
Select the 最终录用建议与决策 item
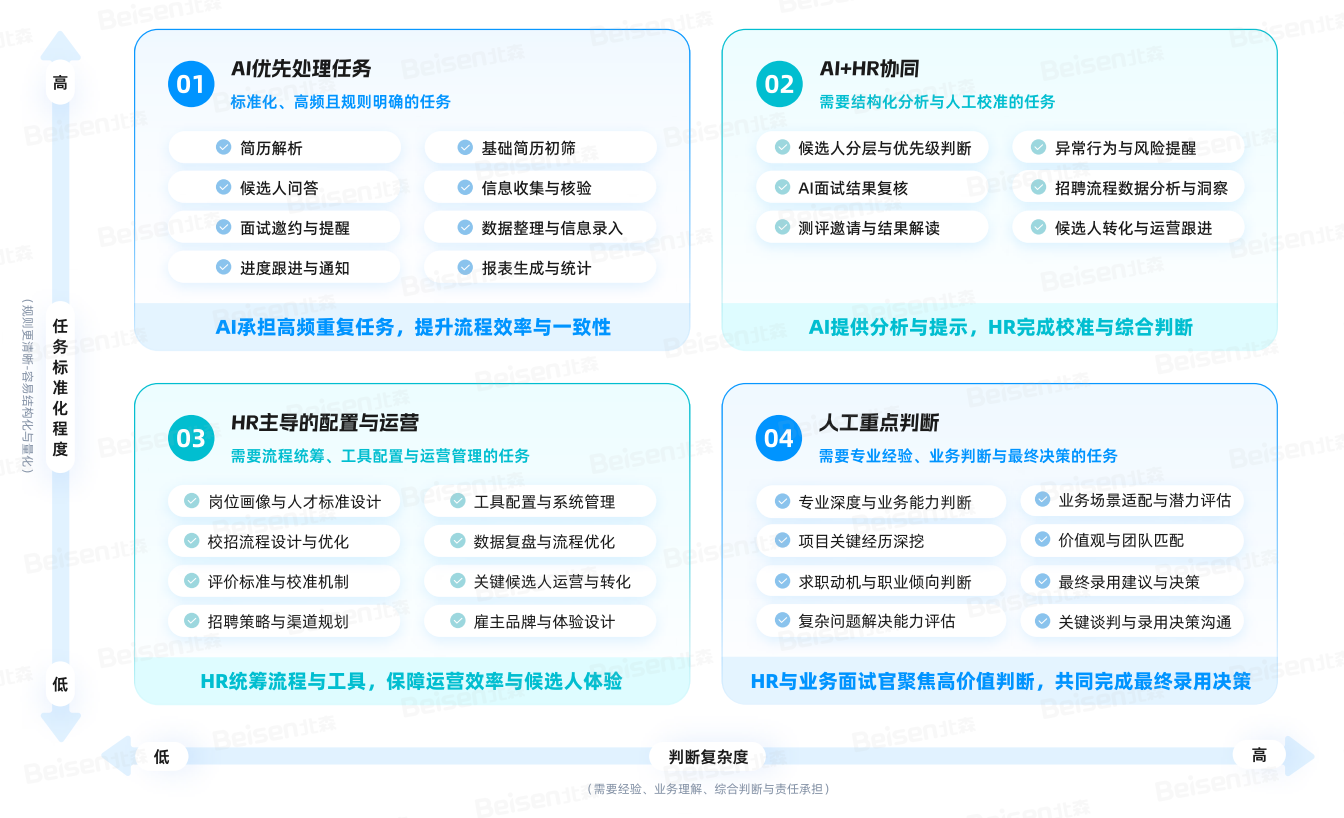pos(1132,581)
